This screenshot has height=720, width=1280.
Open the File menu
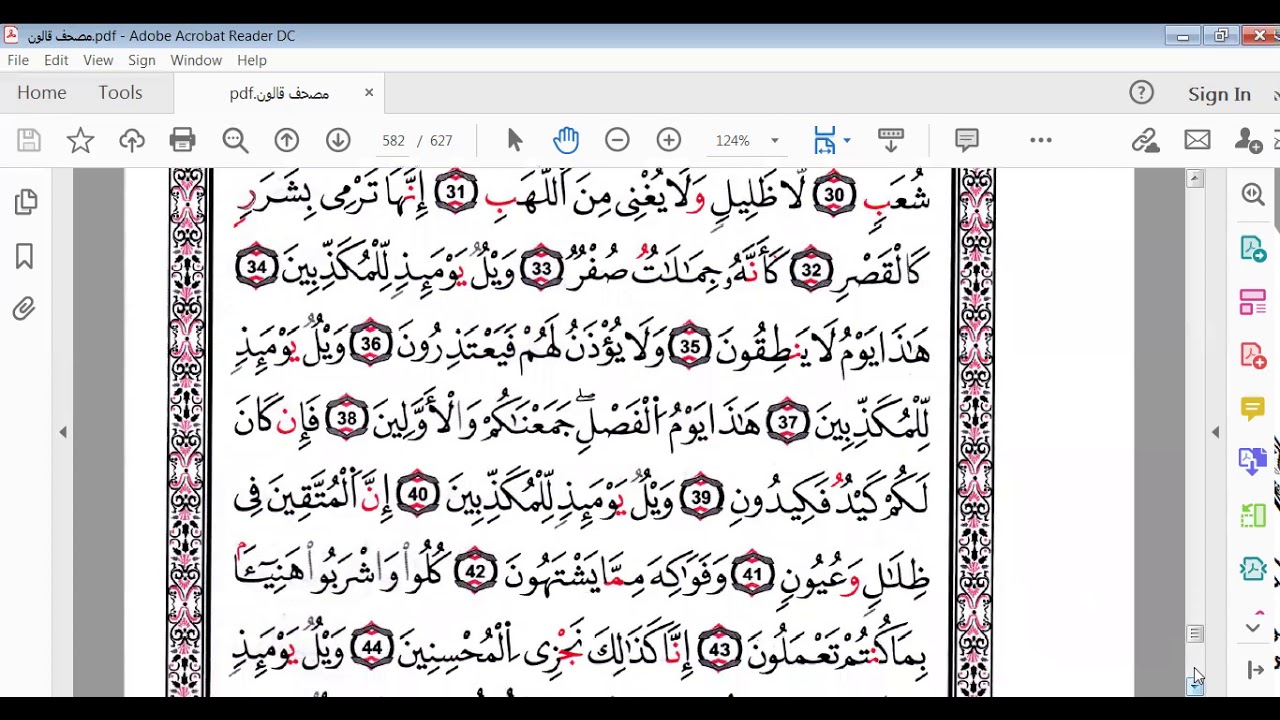coord(18,60)
